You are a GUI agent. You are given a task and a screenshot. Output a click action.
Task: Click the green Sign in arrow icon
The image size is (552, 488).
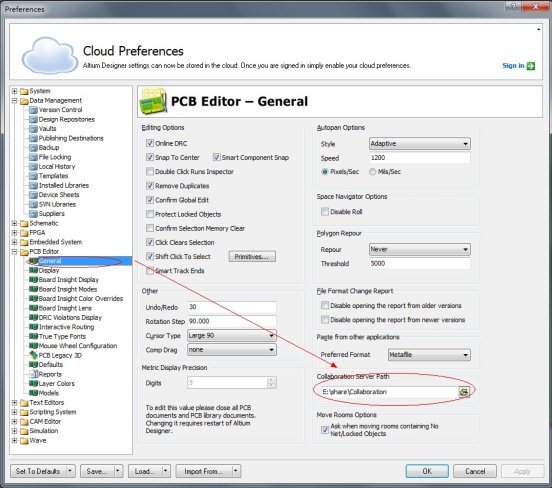(x=531, y=66)
